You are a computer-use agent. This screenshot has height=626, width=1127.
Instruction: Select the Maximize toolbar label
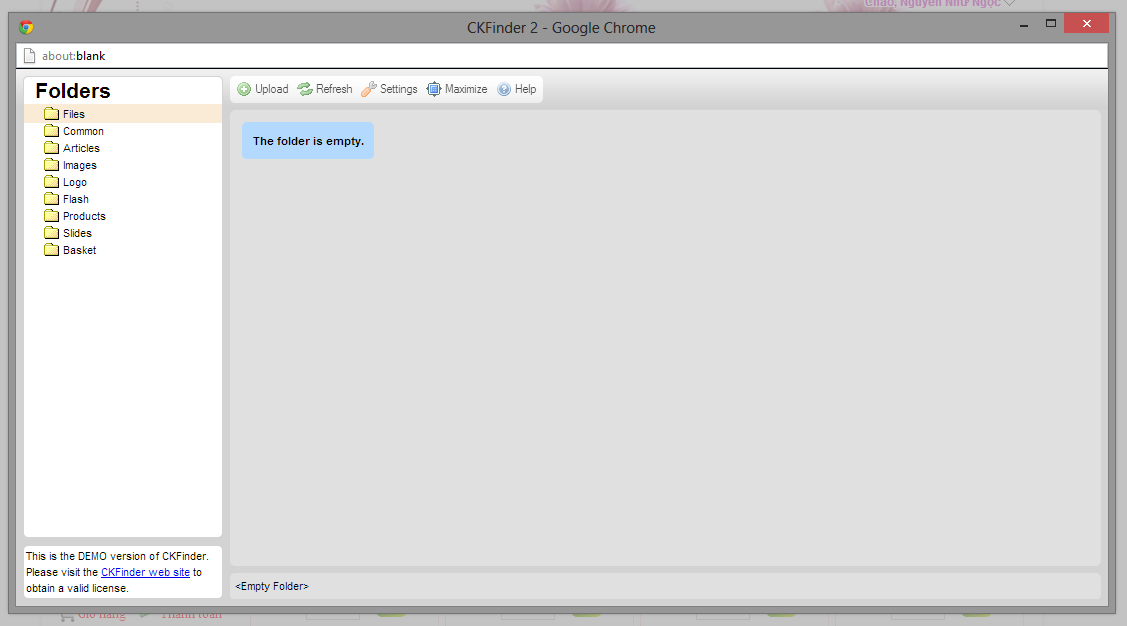coord(466,89)
